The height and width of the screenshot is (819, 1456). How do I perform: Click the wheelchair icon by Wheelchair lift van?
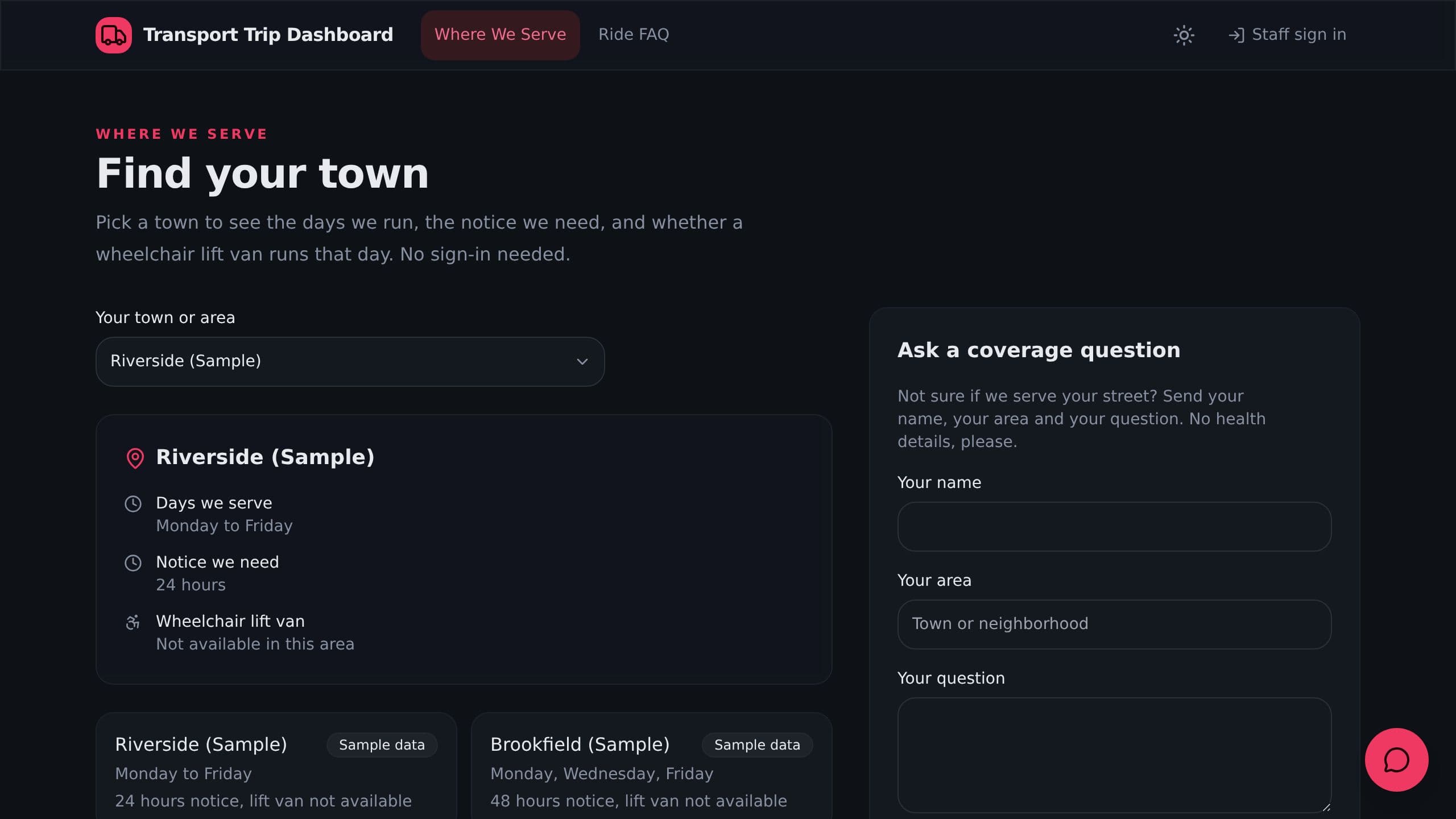133,622
